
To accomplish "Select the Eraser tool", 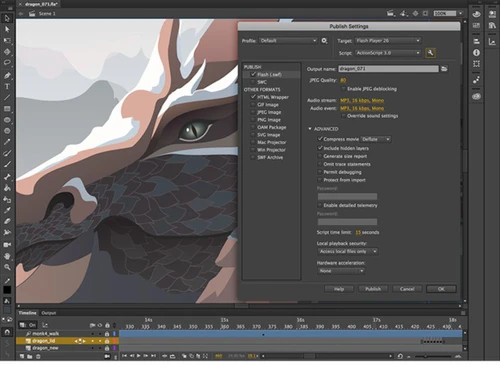I will coord(7,221).
